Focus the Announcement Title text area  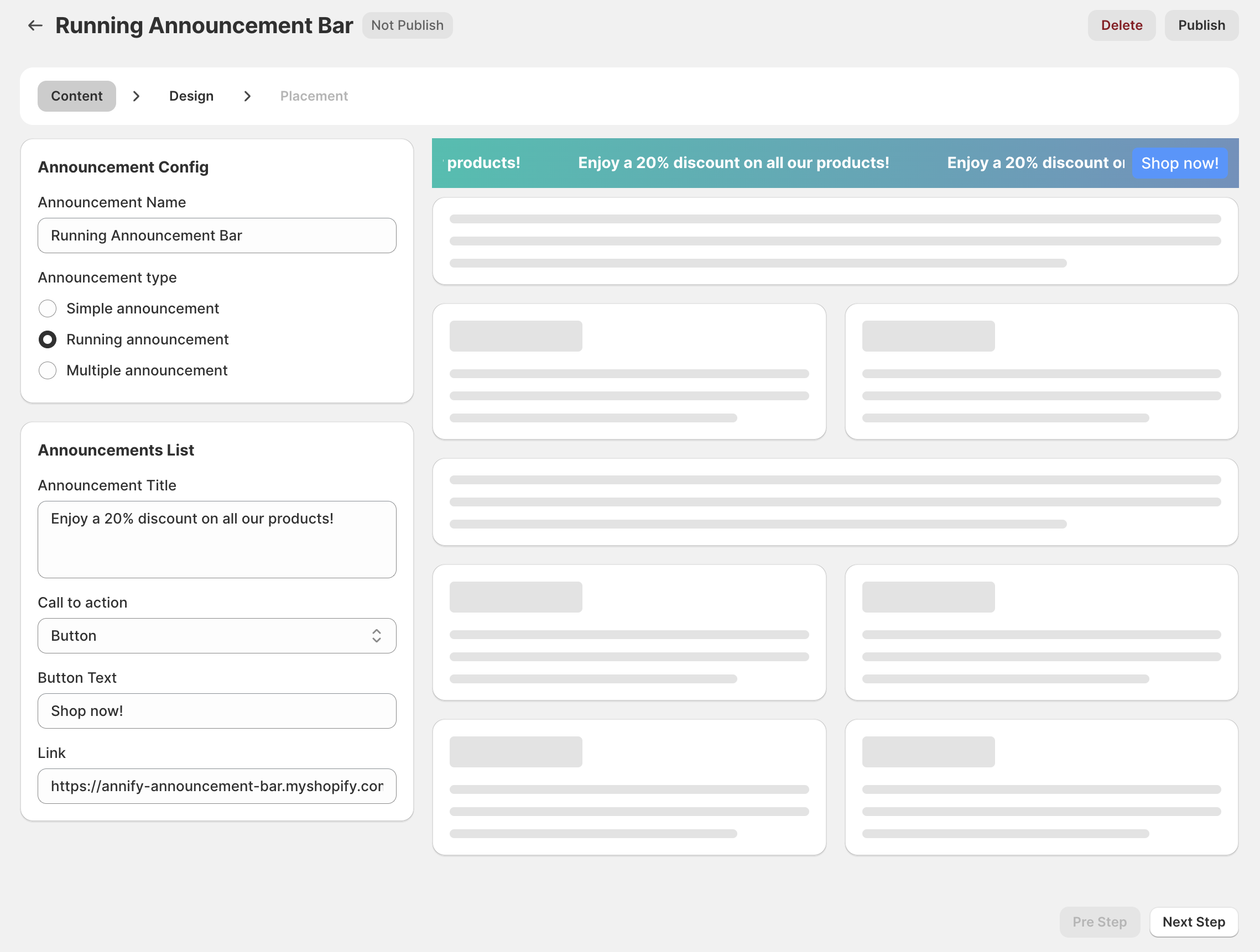tap(216, 539)
